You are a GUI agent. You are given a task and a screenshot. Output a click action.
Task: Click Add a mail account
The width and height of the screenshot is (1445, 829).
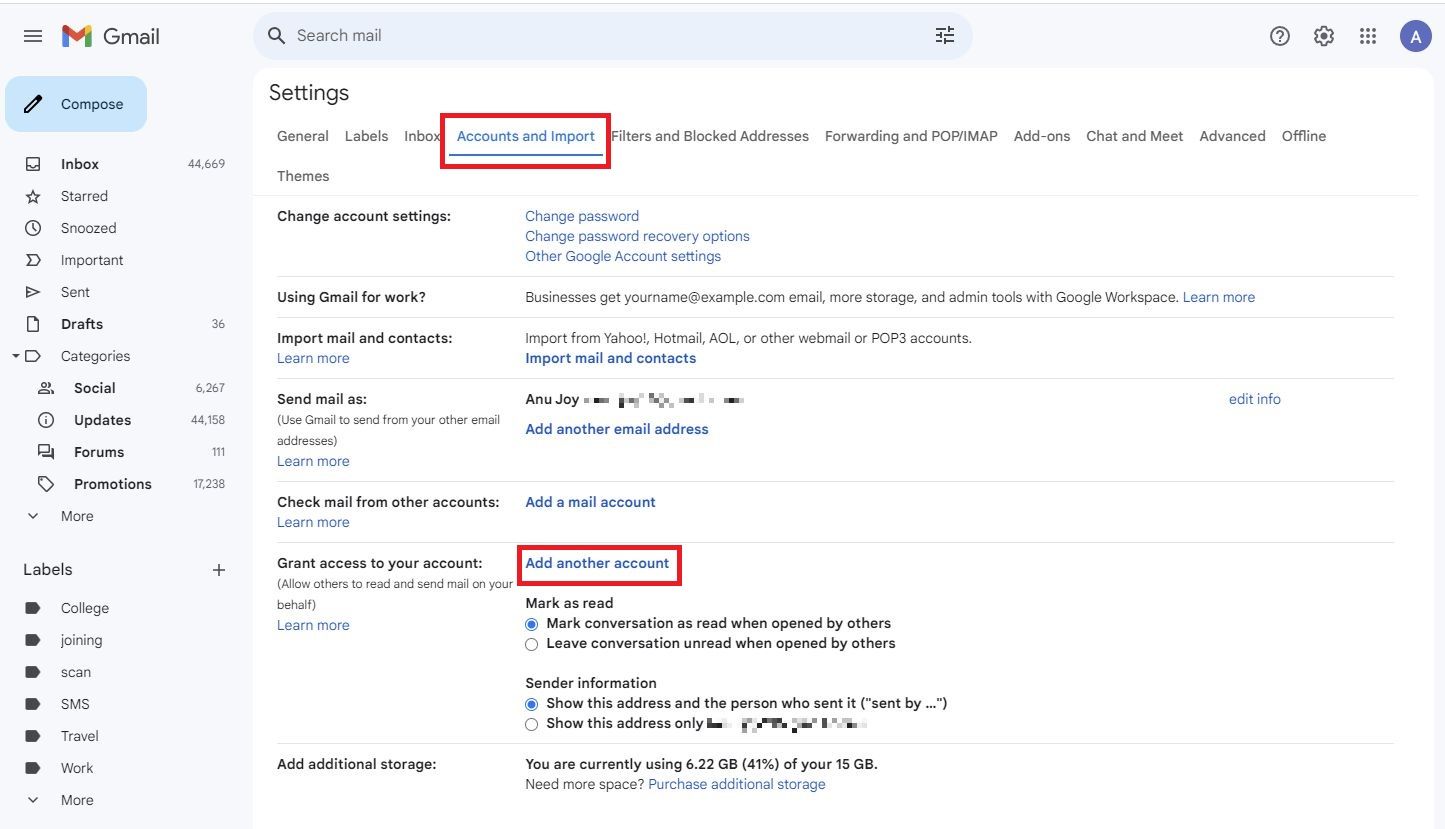[591, 502]
